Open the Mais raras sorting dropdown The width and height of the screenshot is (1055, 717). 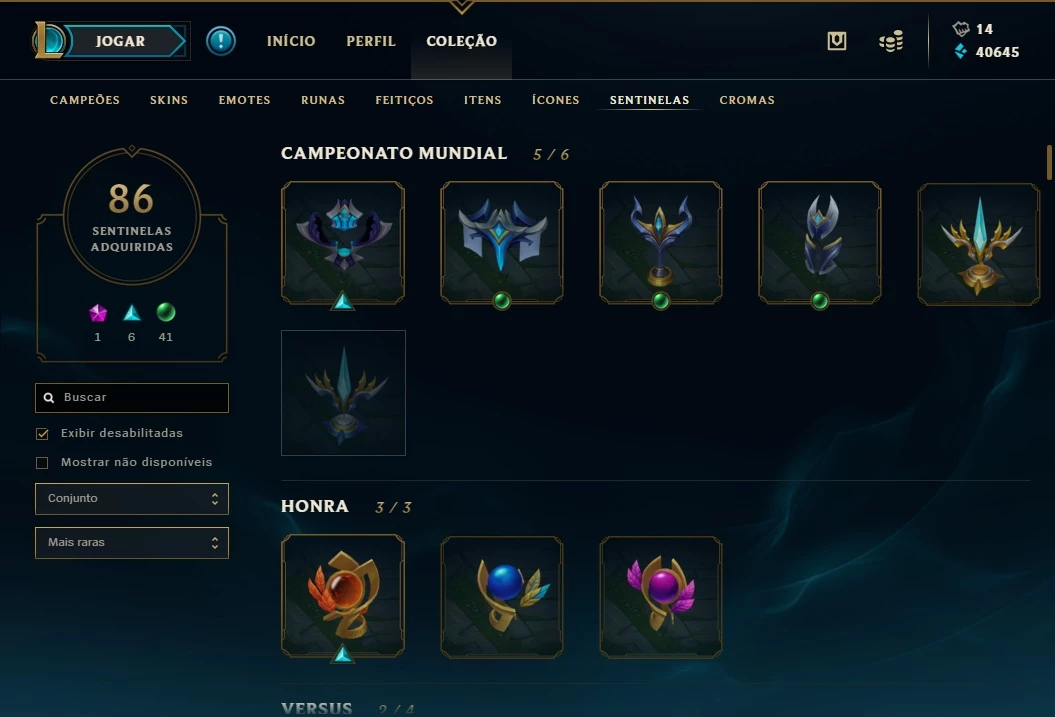(x=132, y=542)
